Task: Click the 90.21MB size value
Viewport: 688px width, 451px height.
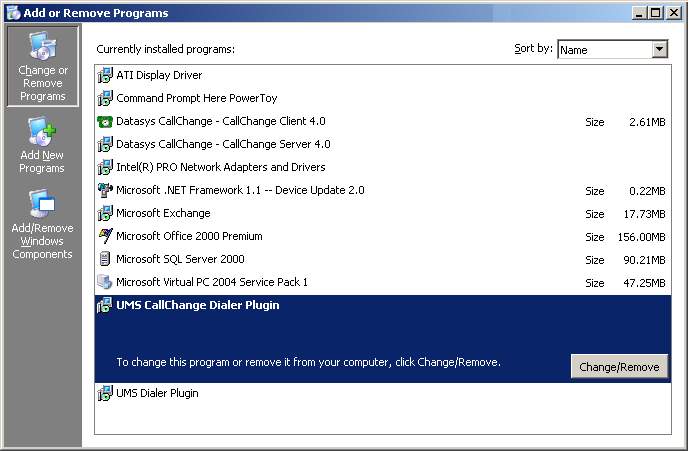Action: [x=645, y=260]
